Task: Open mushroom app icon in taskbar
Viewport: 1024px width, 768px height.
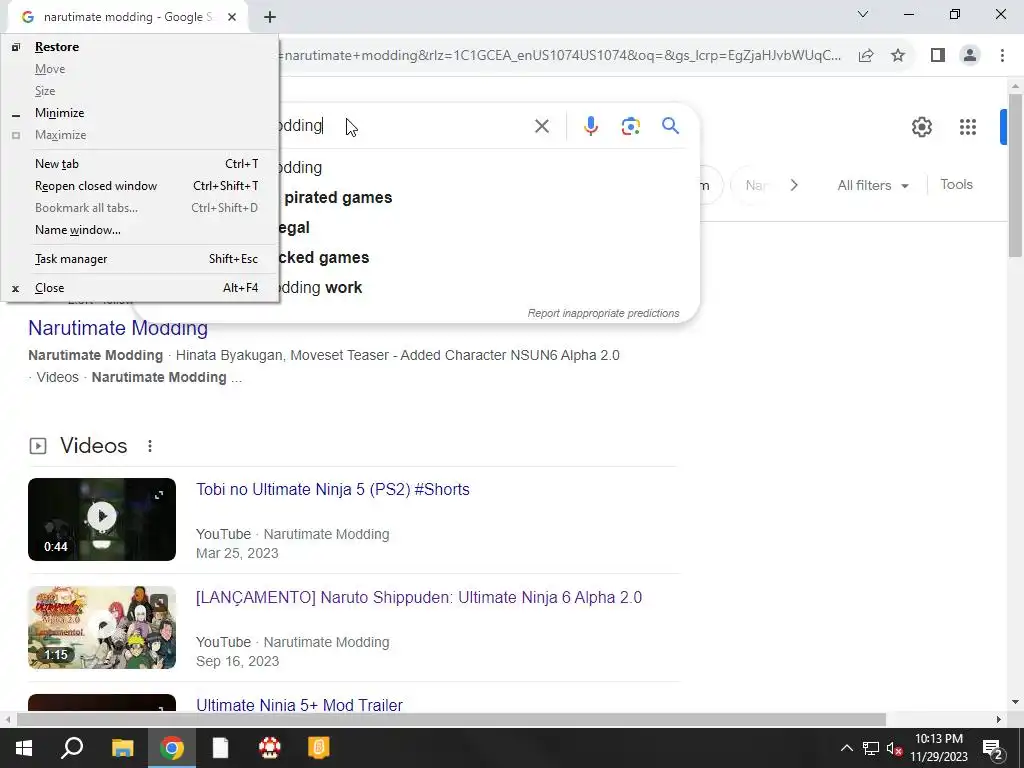Action: click(x=270, y=748)
